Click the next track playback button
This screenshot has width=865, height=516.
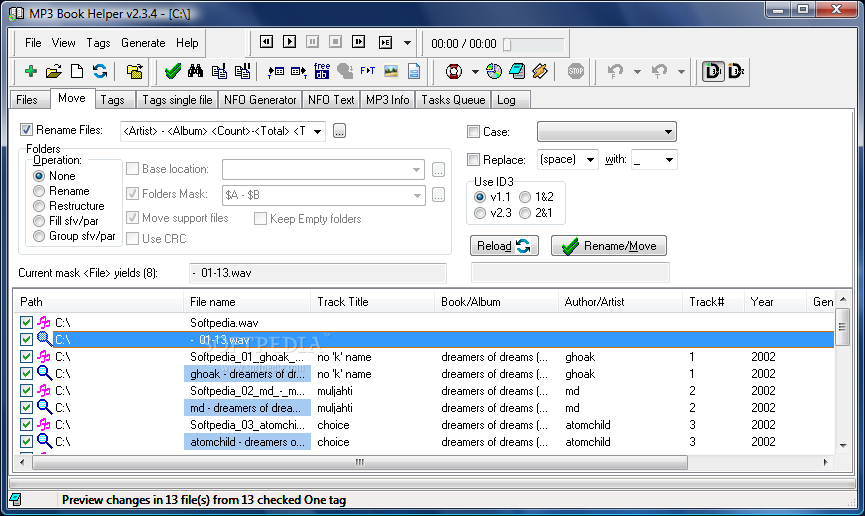click(x=359, y=42)
